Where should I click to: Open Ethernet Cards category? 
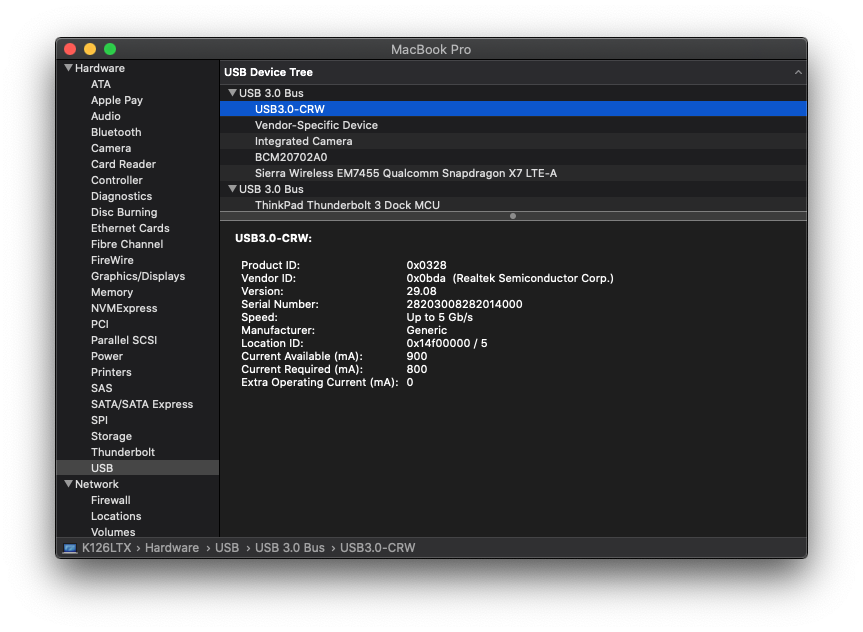[130, 228]
